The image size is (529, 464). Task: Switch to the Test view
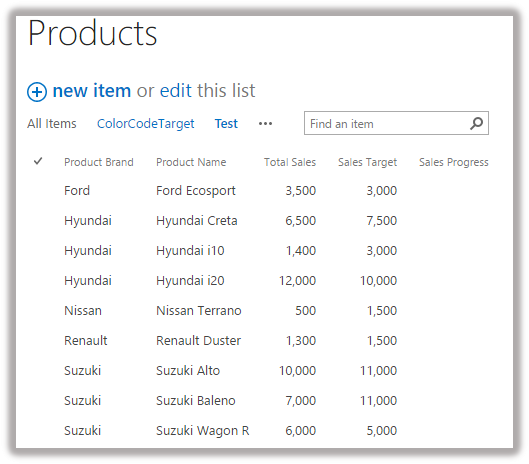coord(226,124)
